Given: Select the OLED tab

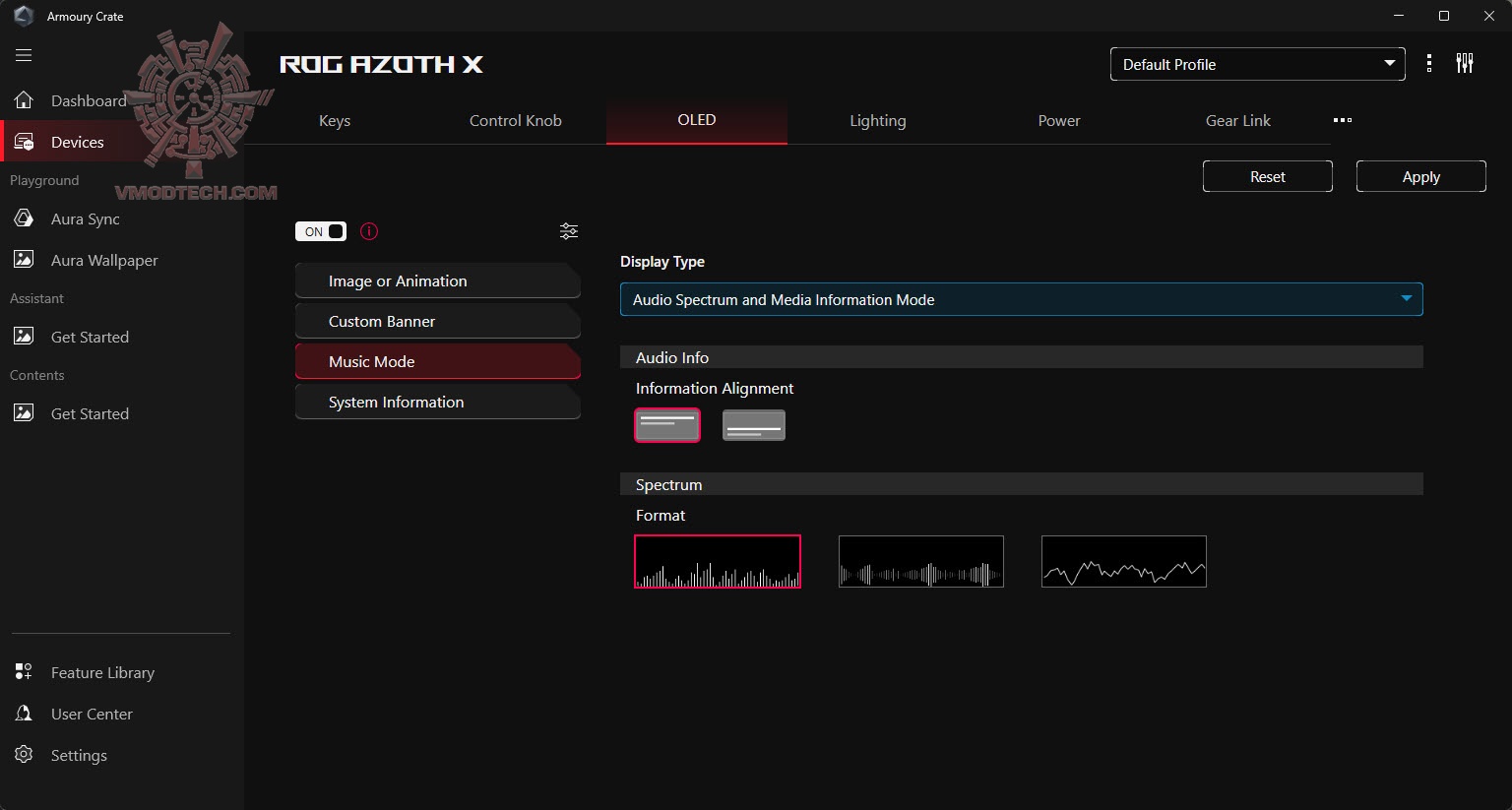Looking at the screenshot, I should click(697, 120).
